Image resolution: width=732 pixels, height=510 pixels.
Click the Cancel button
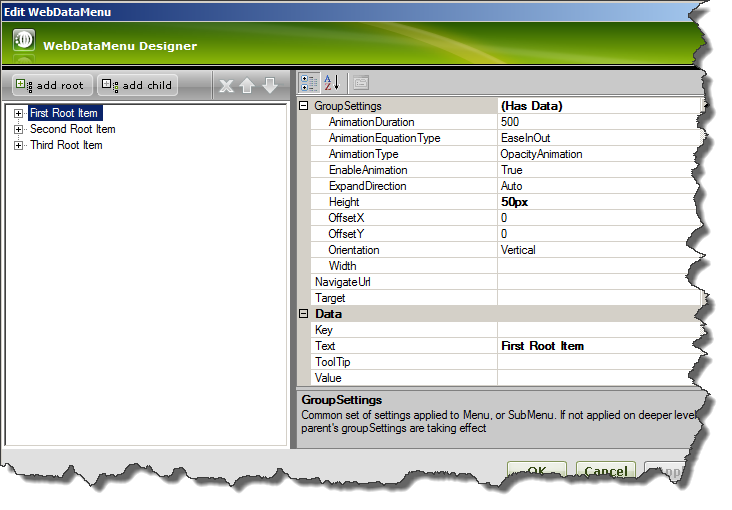coord(605,472)
